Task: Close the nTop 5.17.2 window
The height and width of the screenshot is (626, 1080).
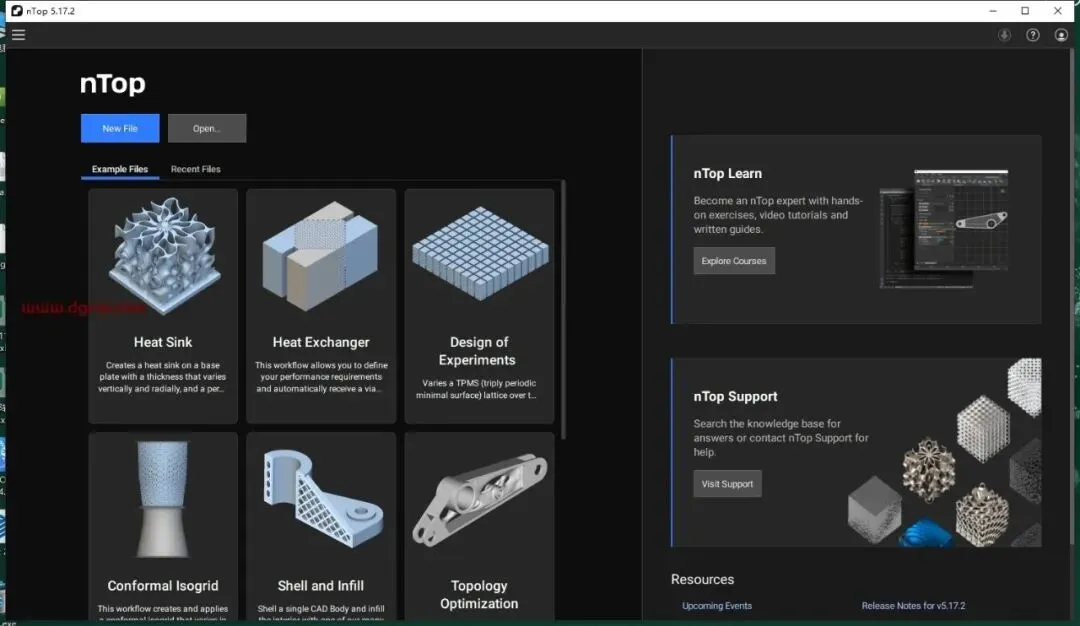Action: pos(1057,11)
